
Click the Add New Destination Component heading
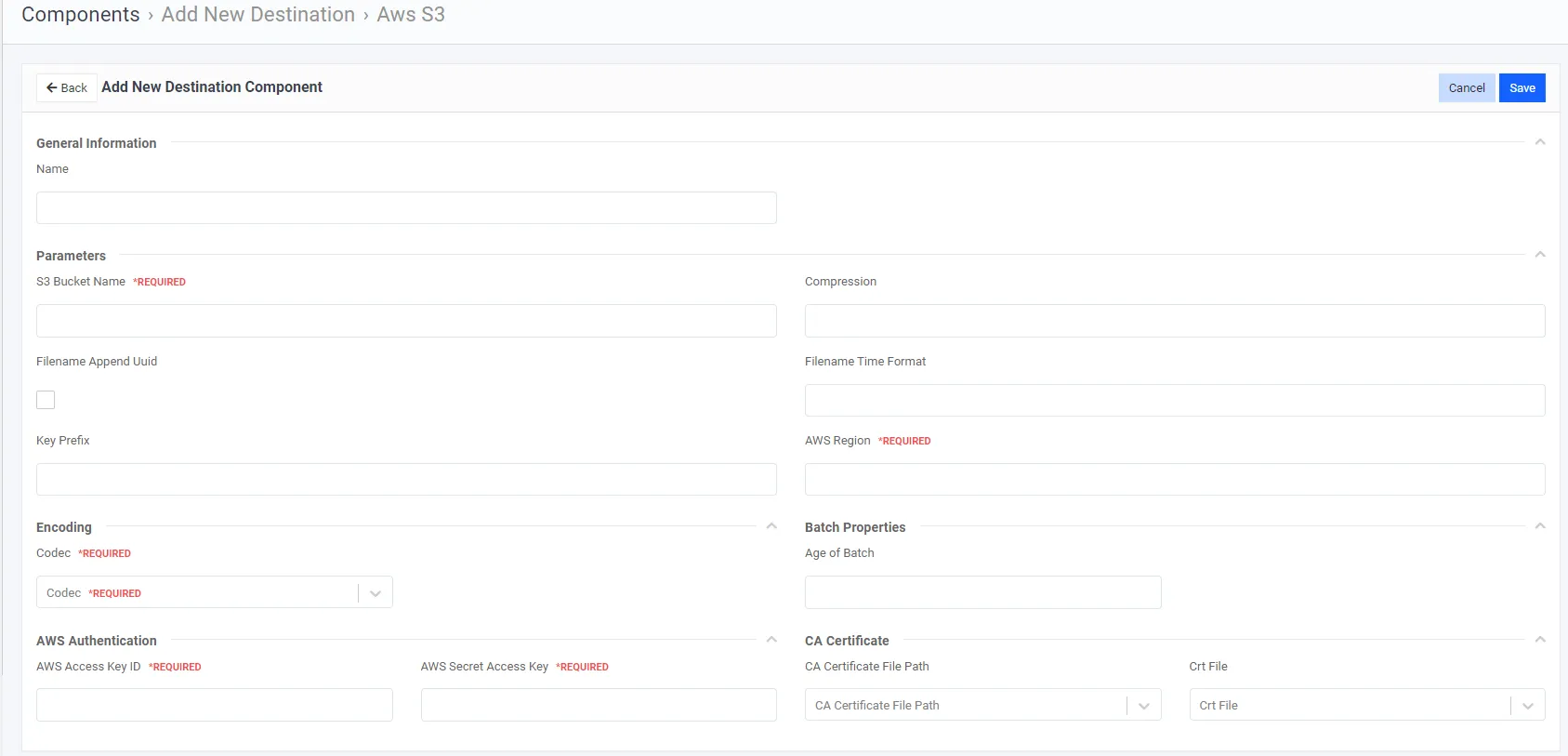pyautogui.click(x=212, y=86)
